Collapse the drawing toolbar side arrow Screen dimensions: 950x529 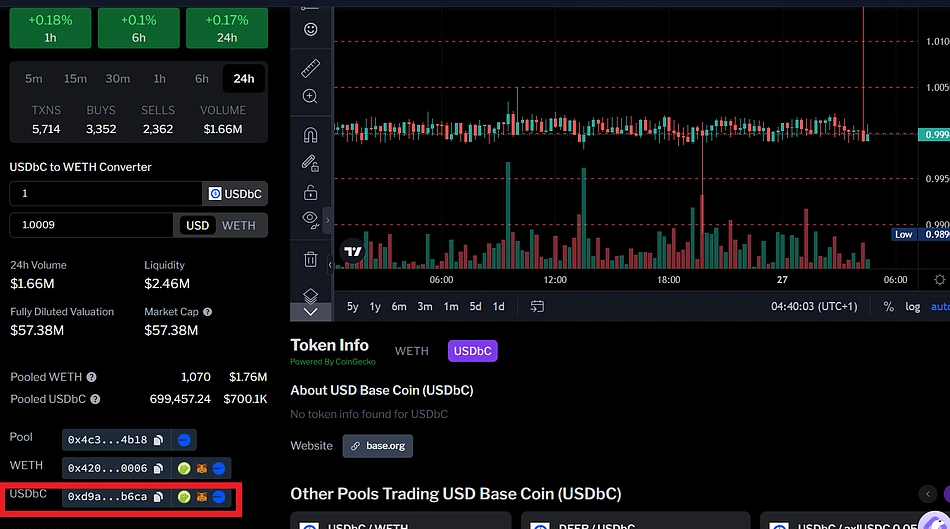(328, 220)
